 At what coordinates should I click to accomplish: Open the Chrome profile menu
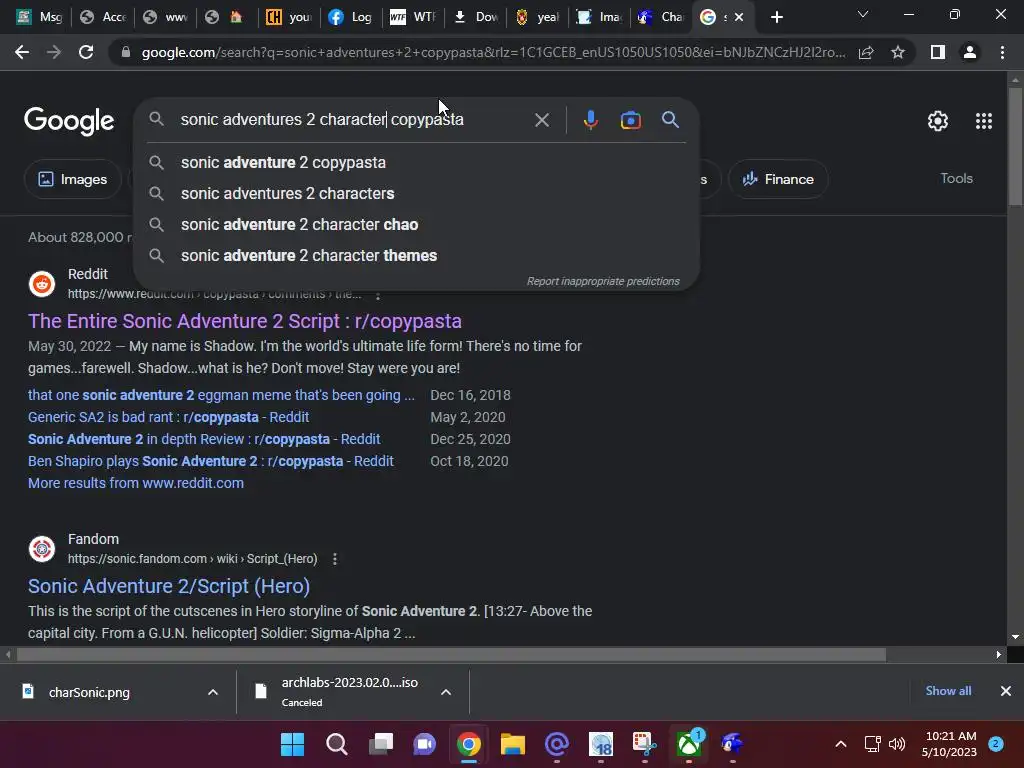[x=970, y=52]
